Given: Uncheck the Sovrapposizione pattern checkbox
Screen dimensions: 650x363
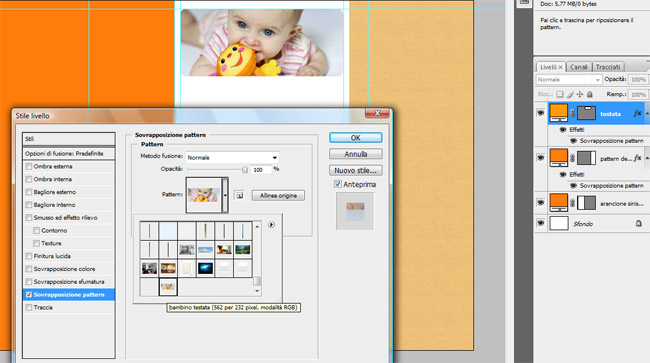Looking at the screenshot, I should click(29, 295).
